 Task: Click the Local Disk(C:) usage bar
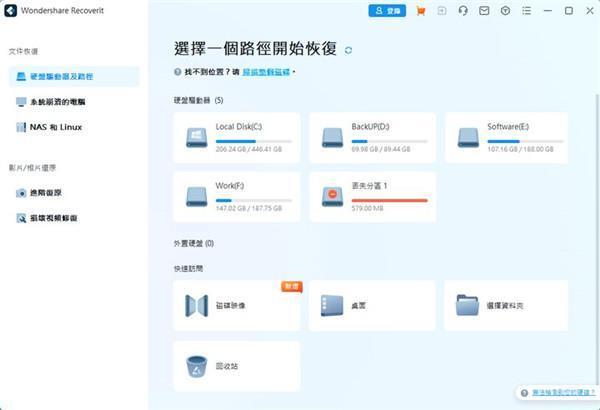click(254, 141)
